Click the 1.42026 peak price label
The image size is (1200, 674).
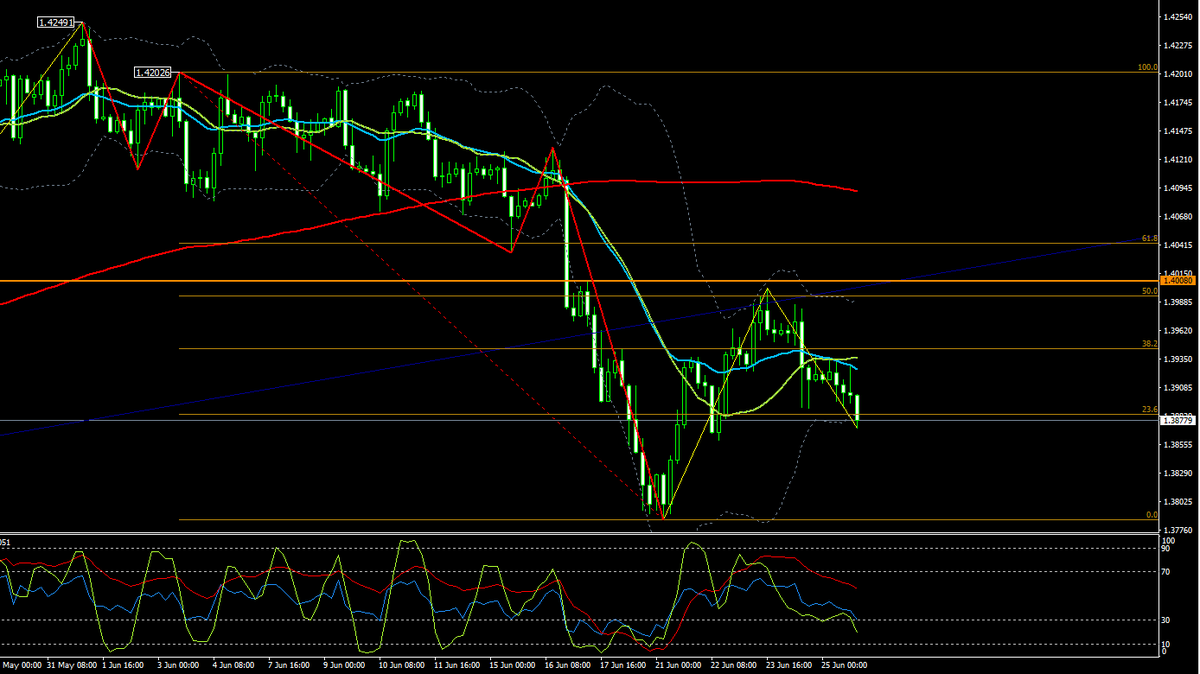pos(152,72)
